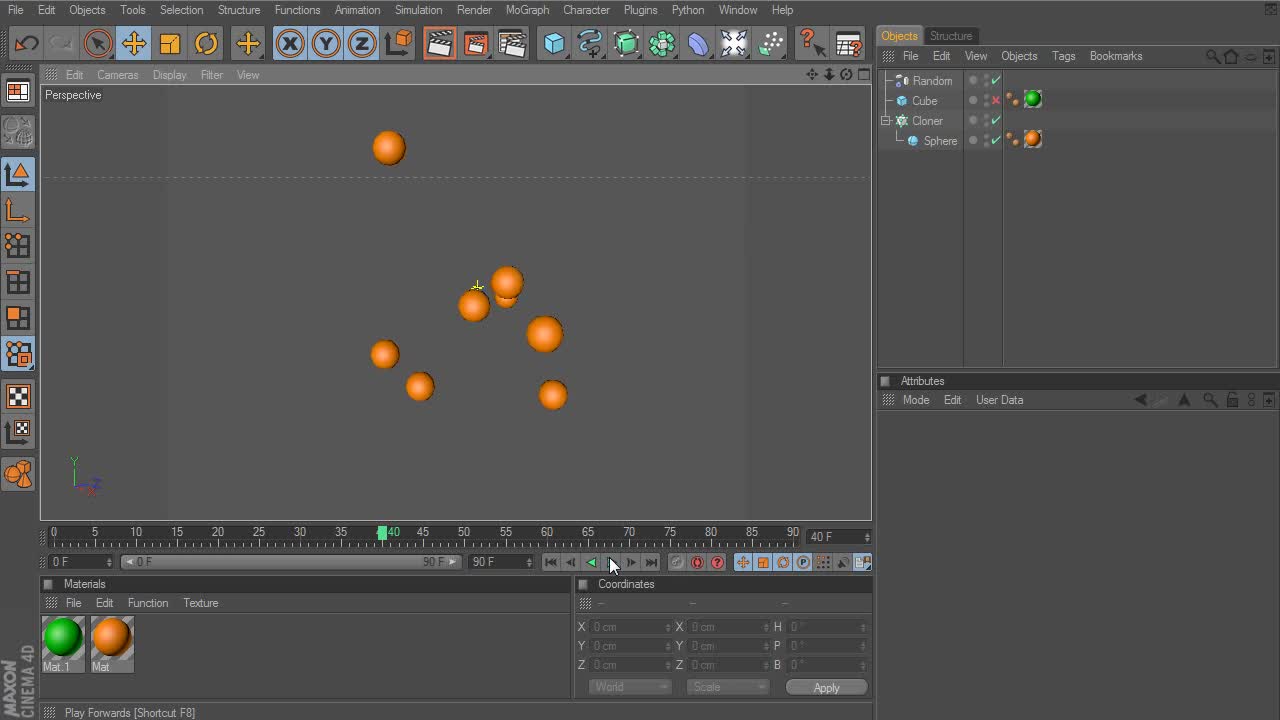
Task: Select the green Mat.1 material swatch
Action: pos(63,638)
